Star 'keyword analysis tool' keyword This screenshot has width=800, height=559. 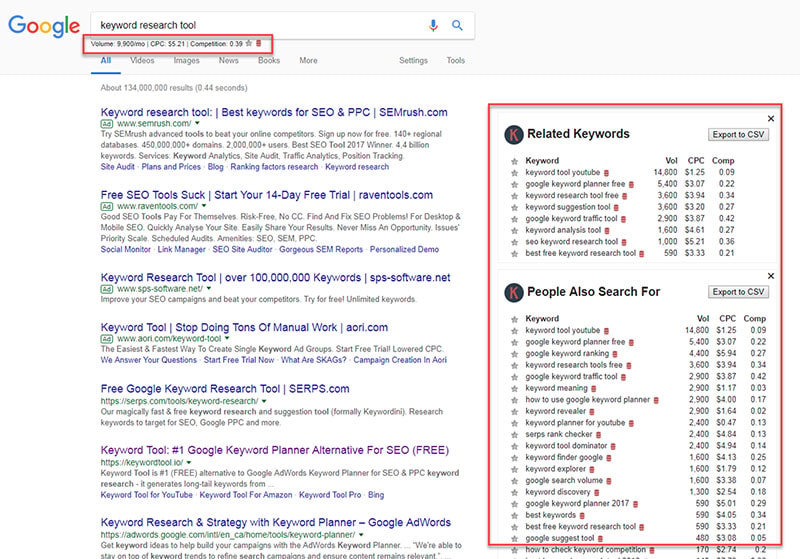point(514,231)
